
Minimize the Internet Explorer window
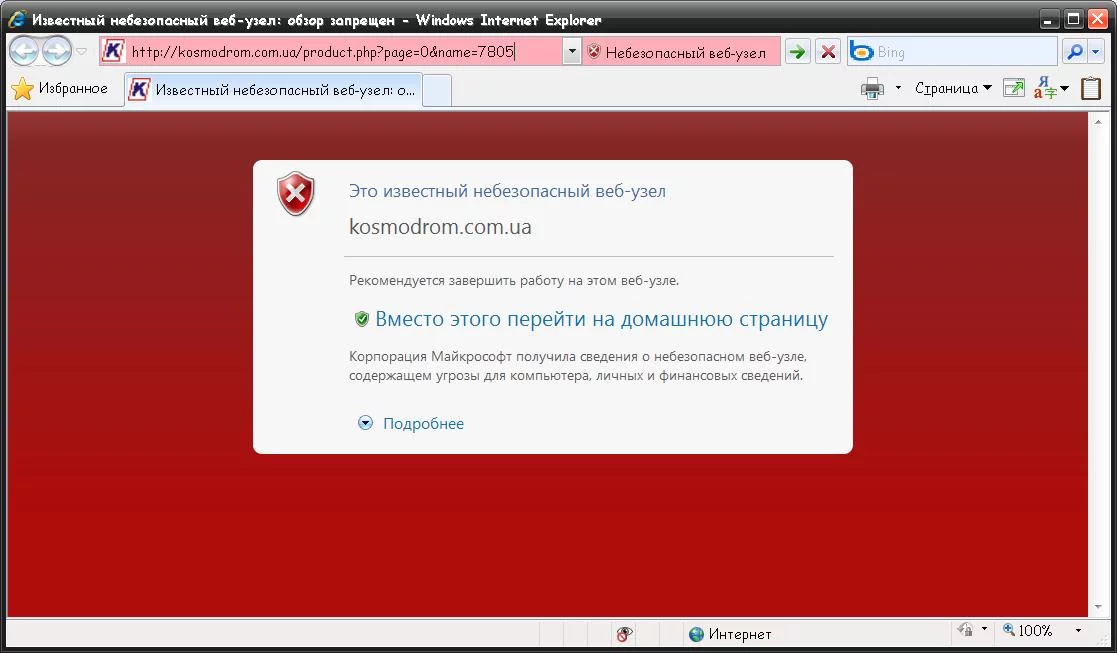(1048, 20)
